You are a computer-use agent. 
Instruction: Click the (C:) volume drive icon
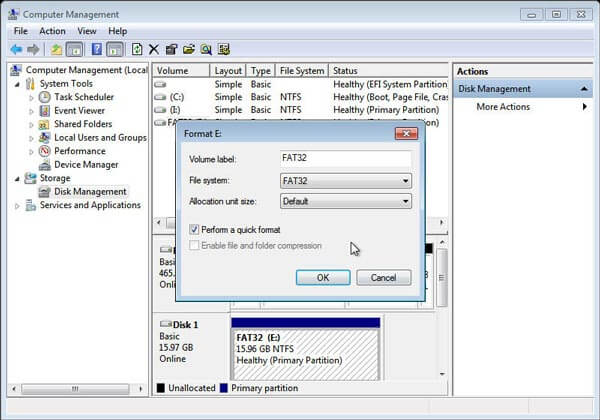click(160, 97)
